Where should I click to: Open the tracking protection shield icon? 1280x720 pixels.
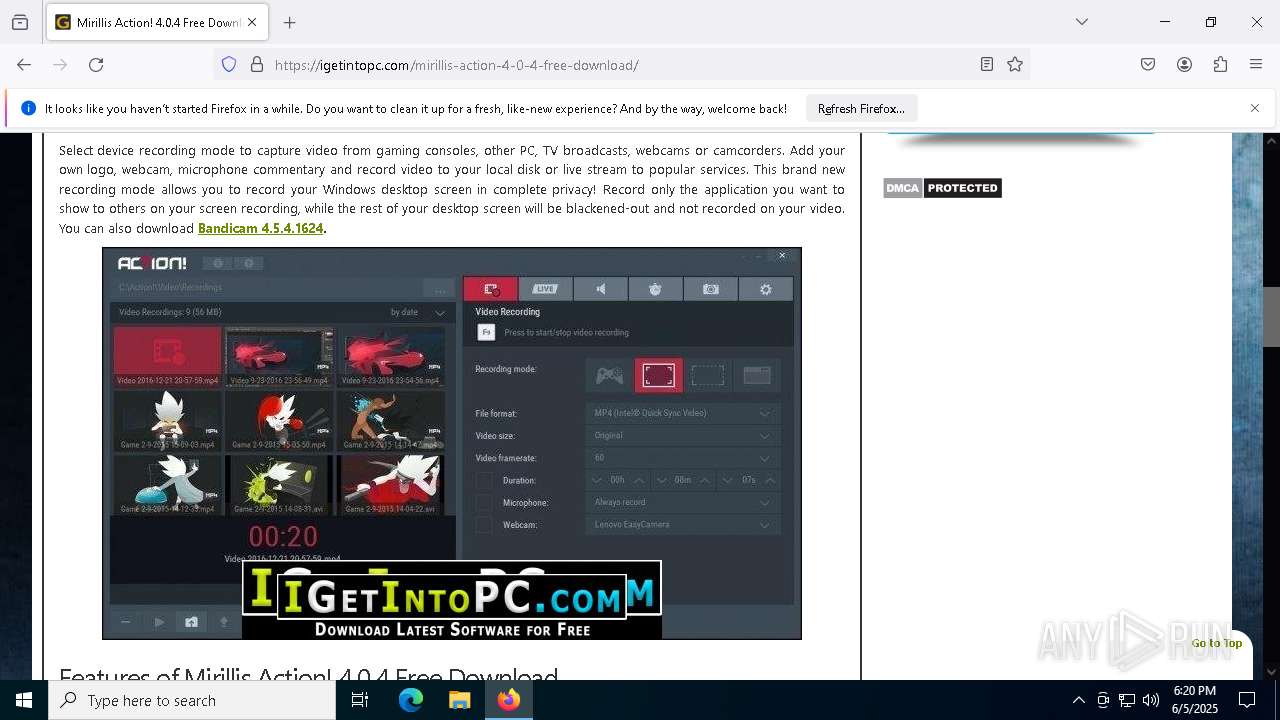229,65
